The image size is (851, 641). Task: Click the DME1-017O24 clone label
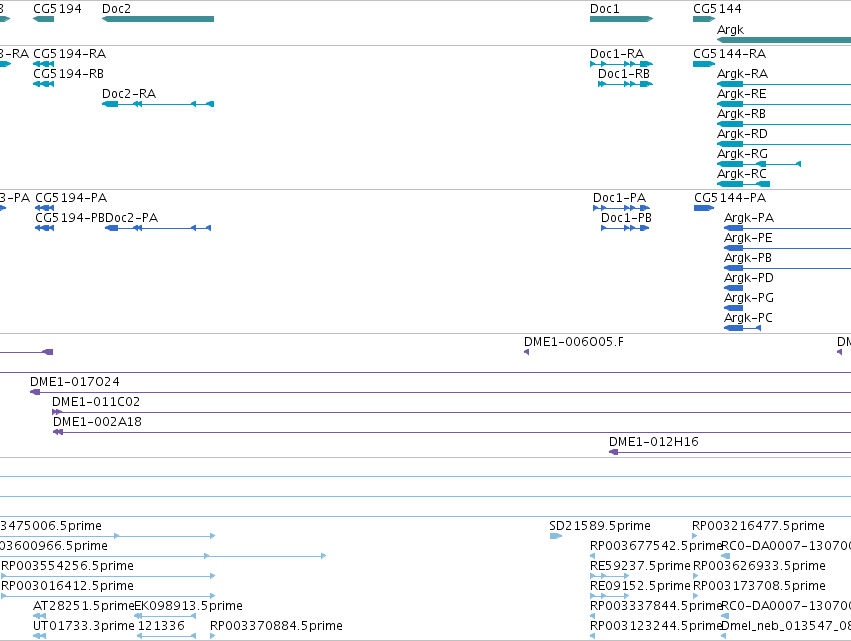[x=75, y=382]
